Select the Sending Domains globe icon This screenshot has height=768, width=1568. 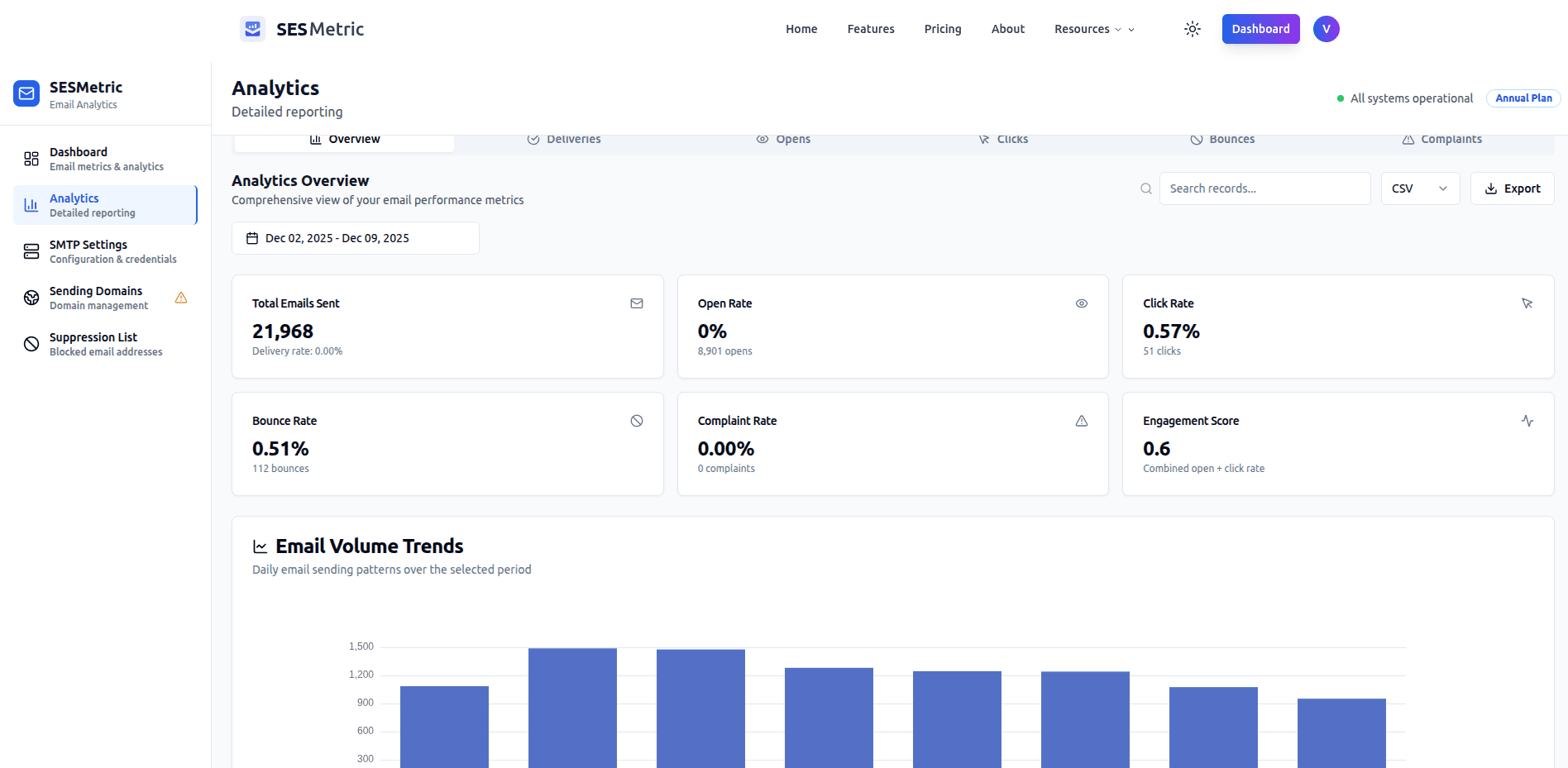point(31,297)
